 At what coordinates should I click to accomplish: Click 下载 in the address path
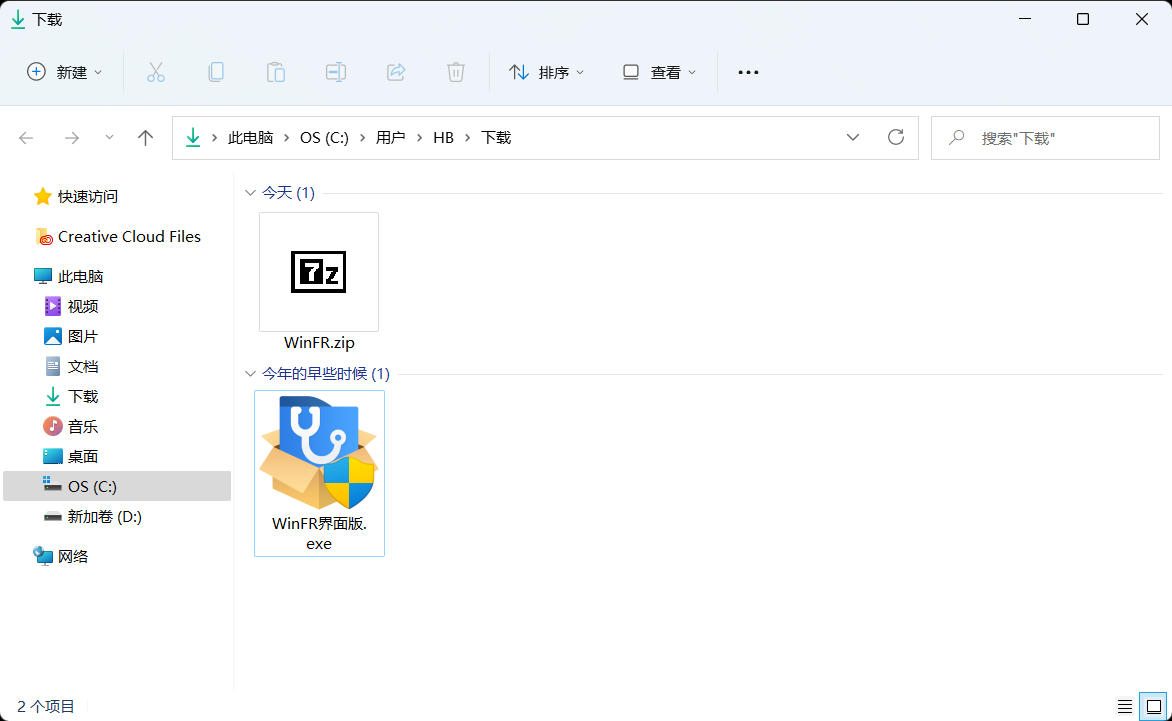click(x=496, y=137)
